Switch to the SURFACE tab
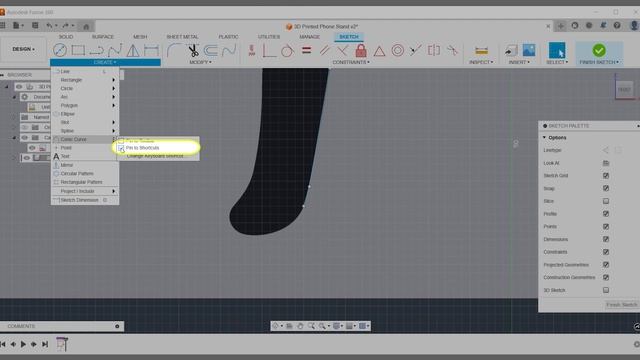640x360 pixels. tap(103, 37)
